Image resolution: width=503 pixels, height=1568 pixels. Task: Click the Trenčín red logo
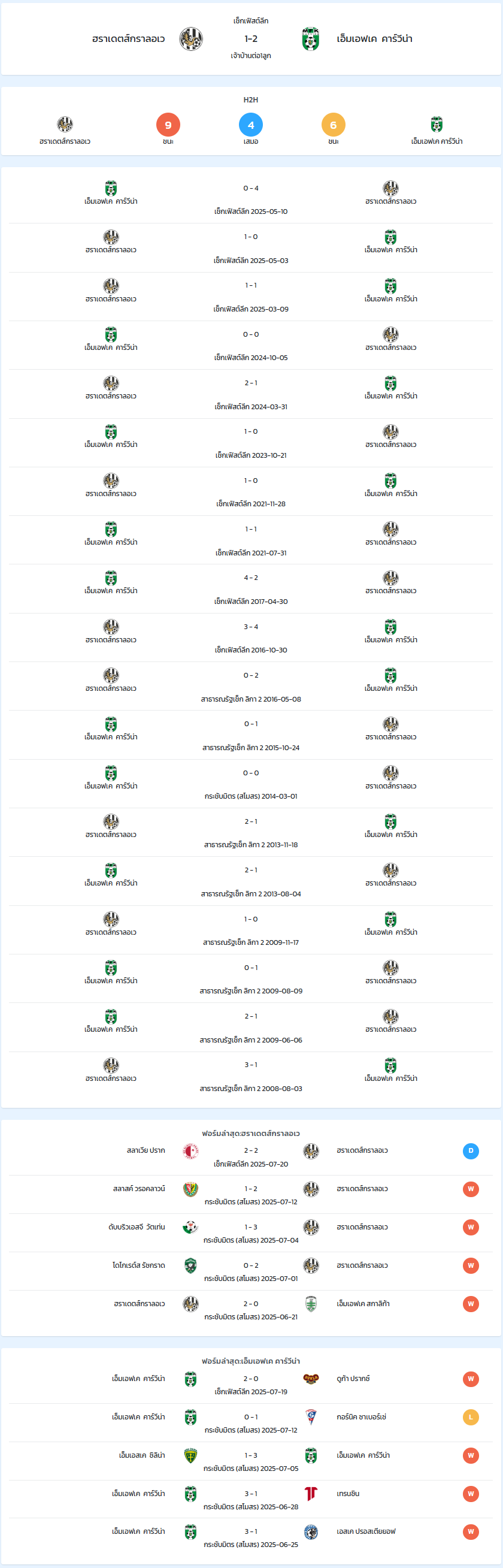tap(311, 1494)
